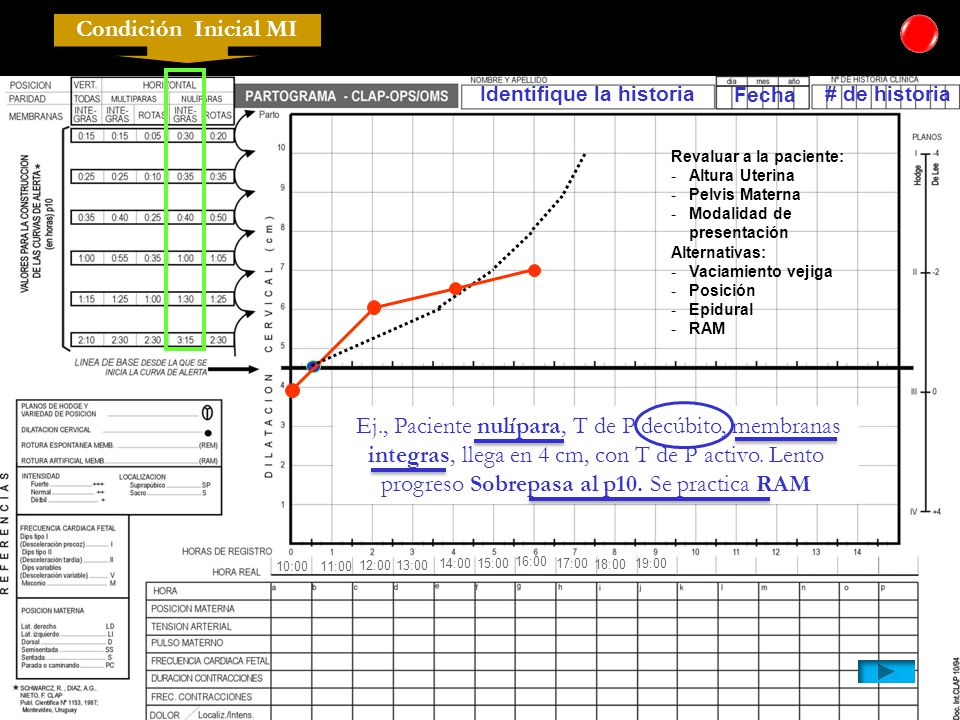Click the 'TODAS' parity header

coord(87,99)
